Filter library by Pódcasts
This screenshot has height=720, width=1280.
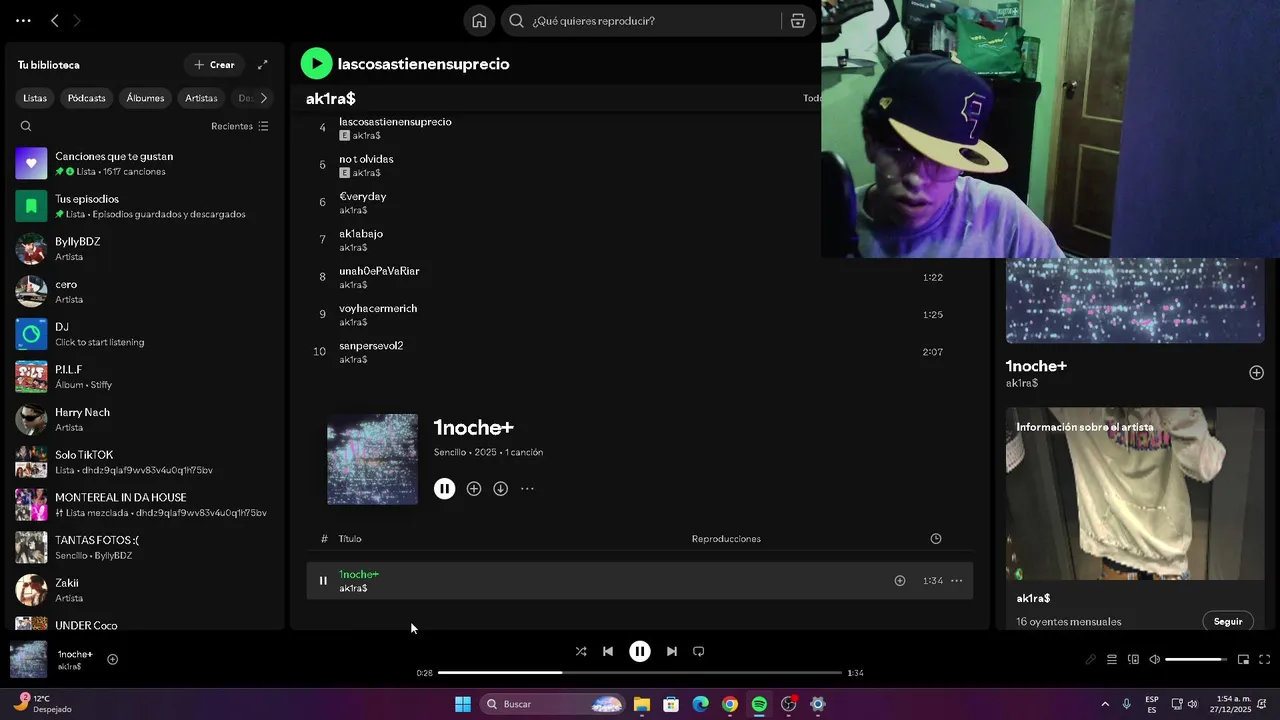point(86,98)
